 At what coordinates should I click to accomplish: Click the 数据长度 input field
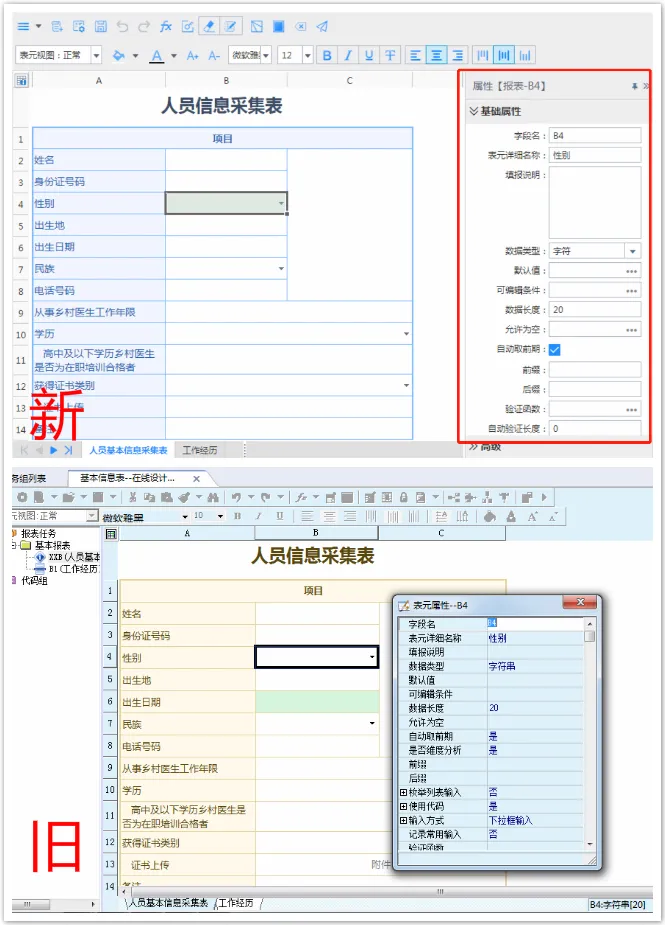click(594, 310)
